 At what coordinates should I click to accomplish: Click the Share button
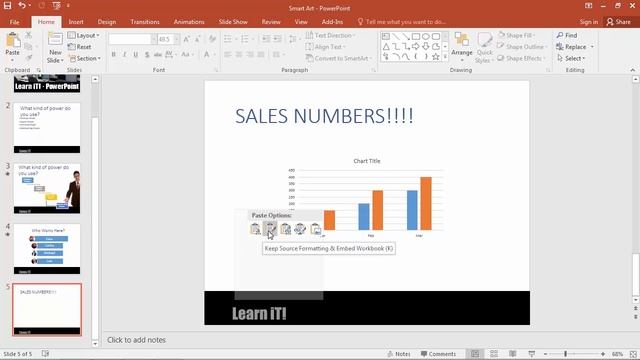(619, 22)
